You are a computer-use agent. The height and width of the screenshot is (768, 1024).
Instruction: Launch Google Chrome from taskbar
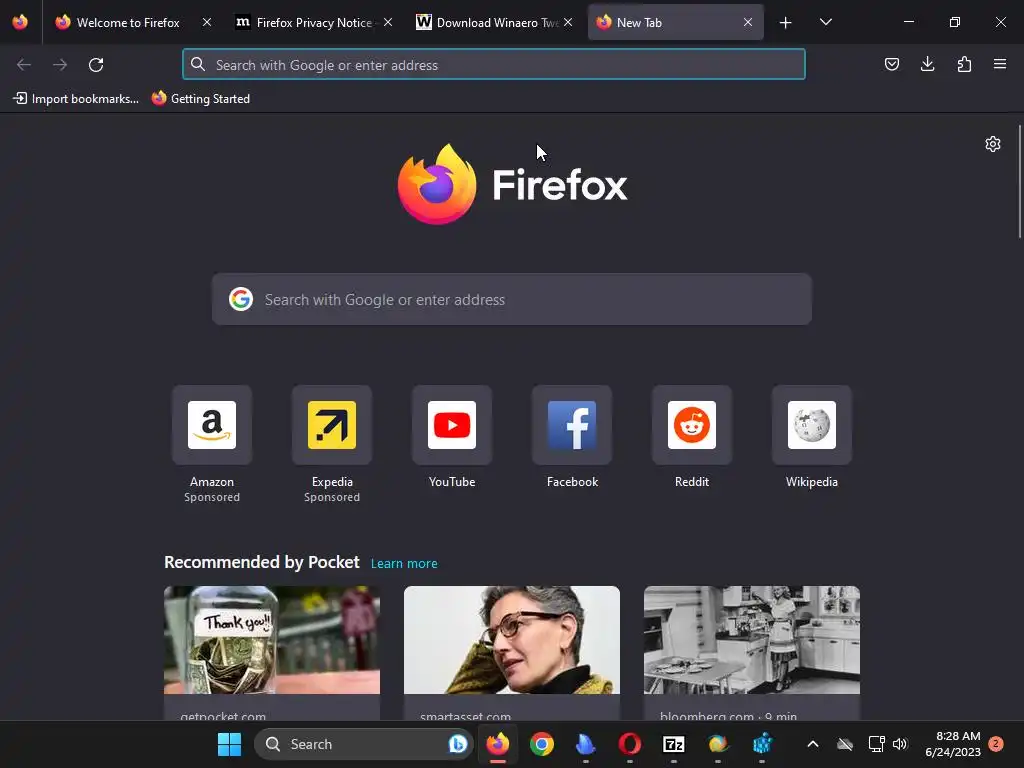coord(541,744)
